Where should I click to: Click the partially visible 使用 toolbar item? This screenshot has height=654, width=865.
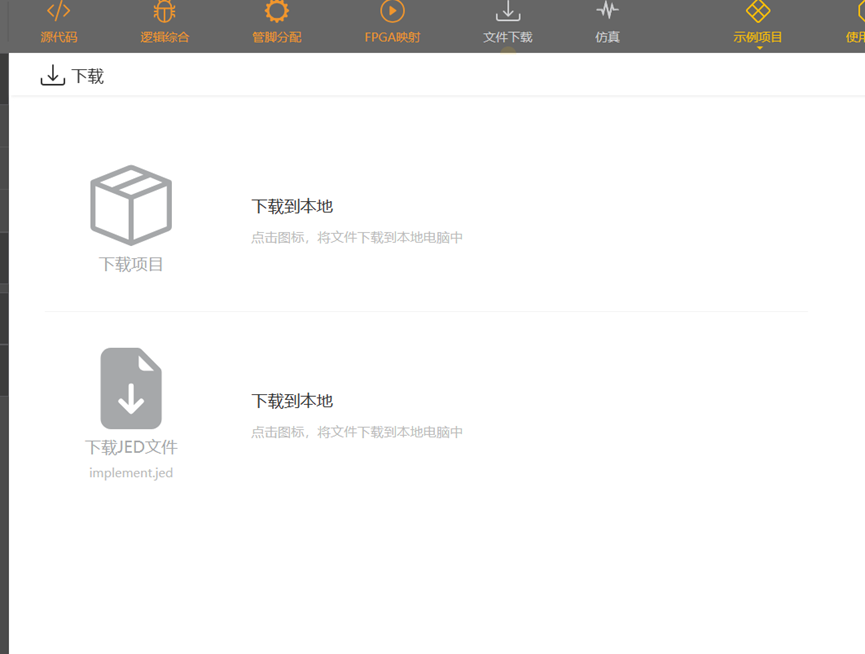tap(855, 37)
